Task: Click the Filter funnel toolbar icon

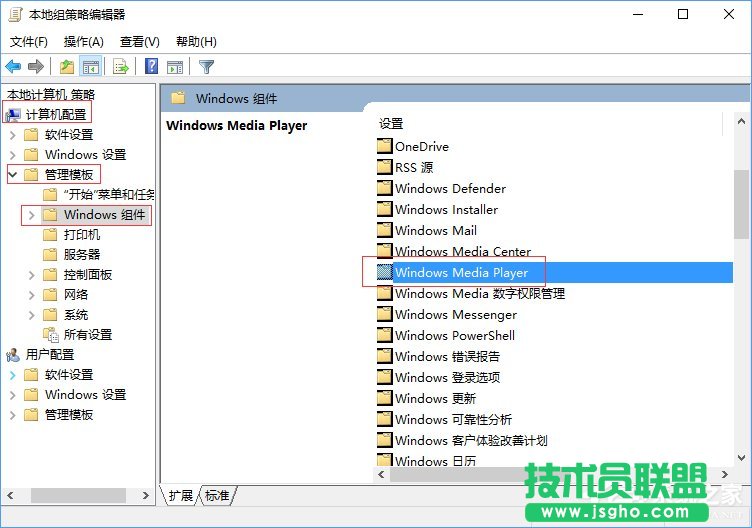Action: coord(206,67)
